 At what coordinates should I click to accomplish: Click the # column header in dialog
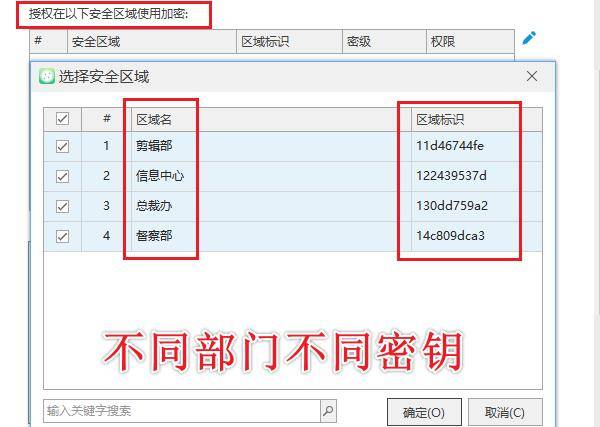[106, 119]
